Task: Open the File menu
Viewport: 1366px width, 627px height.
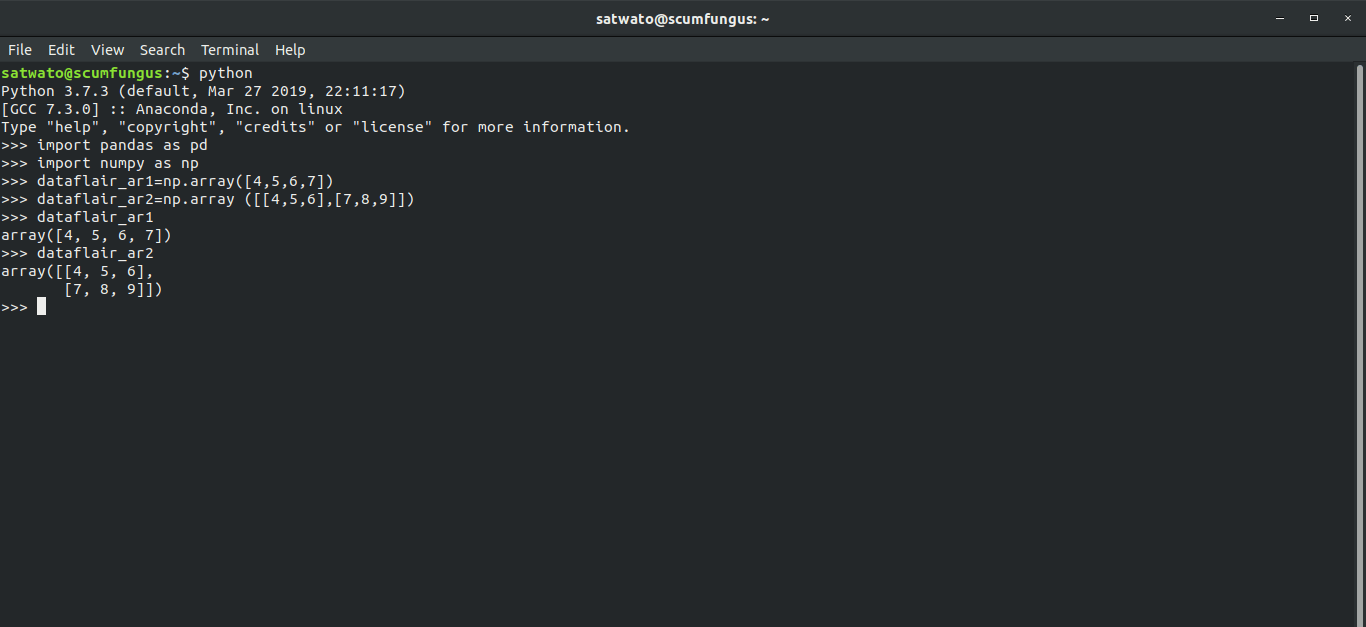Action: click(19, 49)
